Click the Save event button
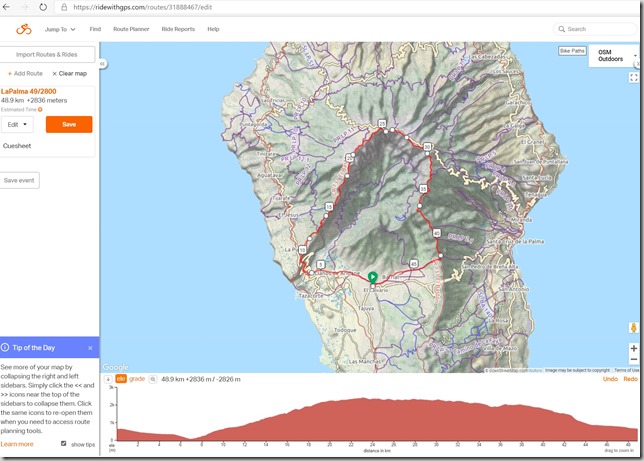This screenshot has width=644, height=461. 19,180
